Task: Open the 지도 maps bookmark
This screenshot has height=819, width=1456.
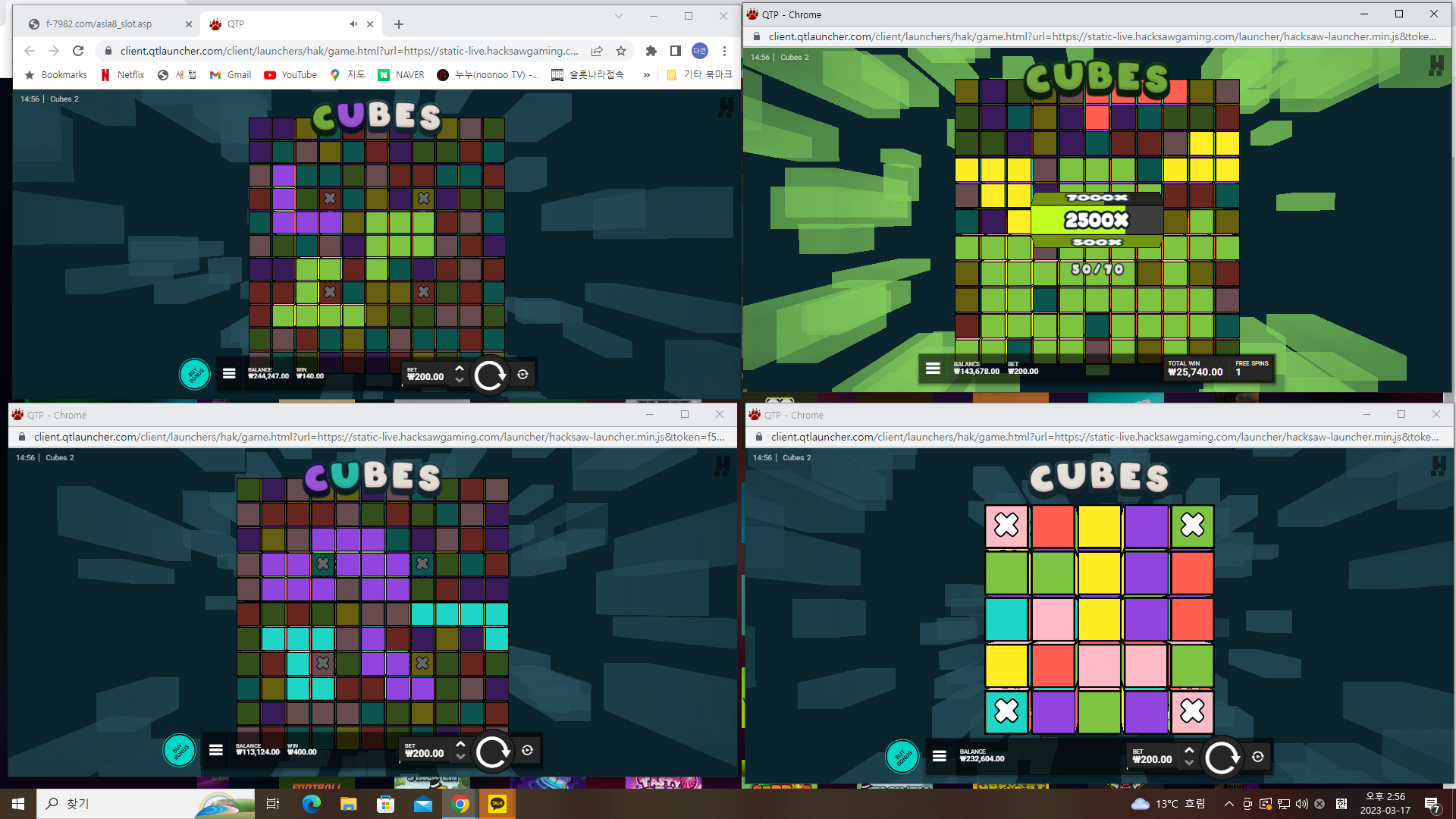Action: (348, 75)
